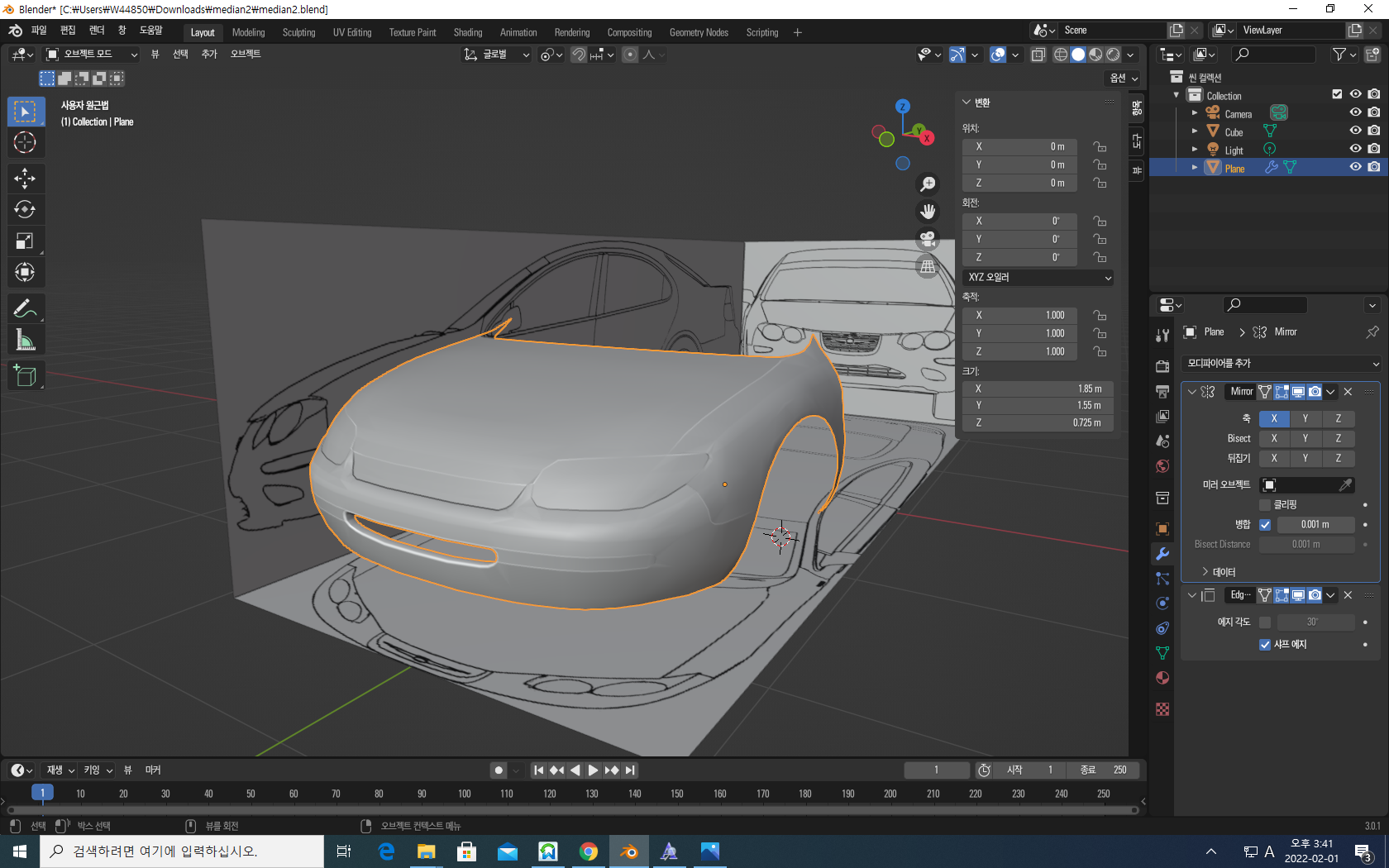The image size is (1389, 868).
Task: Switch to the Sculpting workspace tab
Action: 298,32
